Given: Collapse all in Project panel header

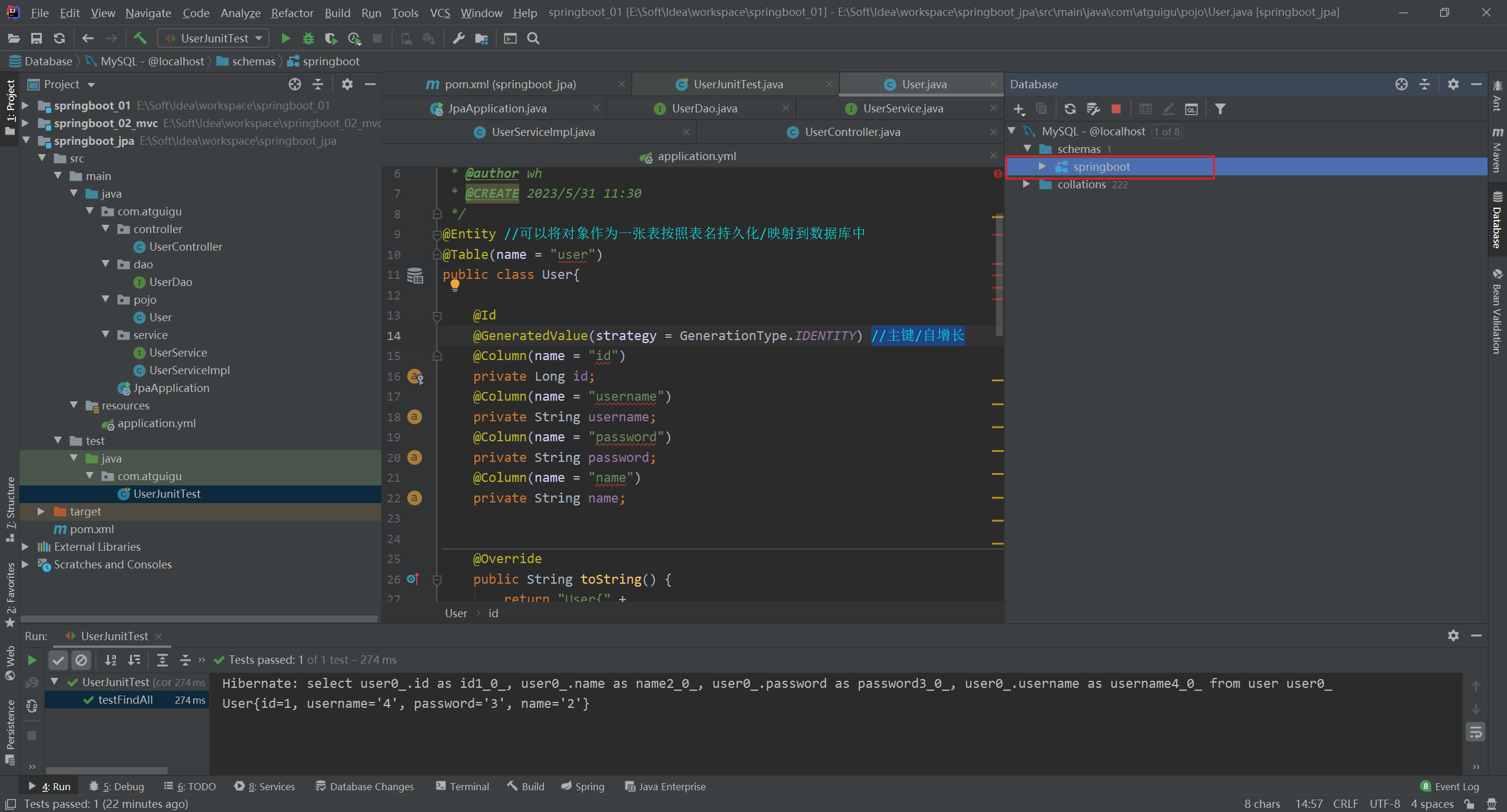Looking at the screenshot, I should pyautogui.click(x=318, y=84).
